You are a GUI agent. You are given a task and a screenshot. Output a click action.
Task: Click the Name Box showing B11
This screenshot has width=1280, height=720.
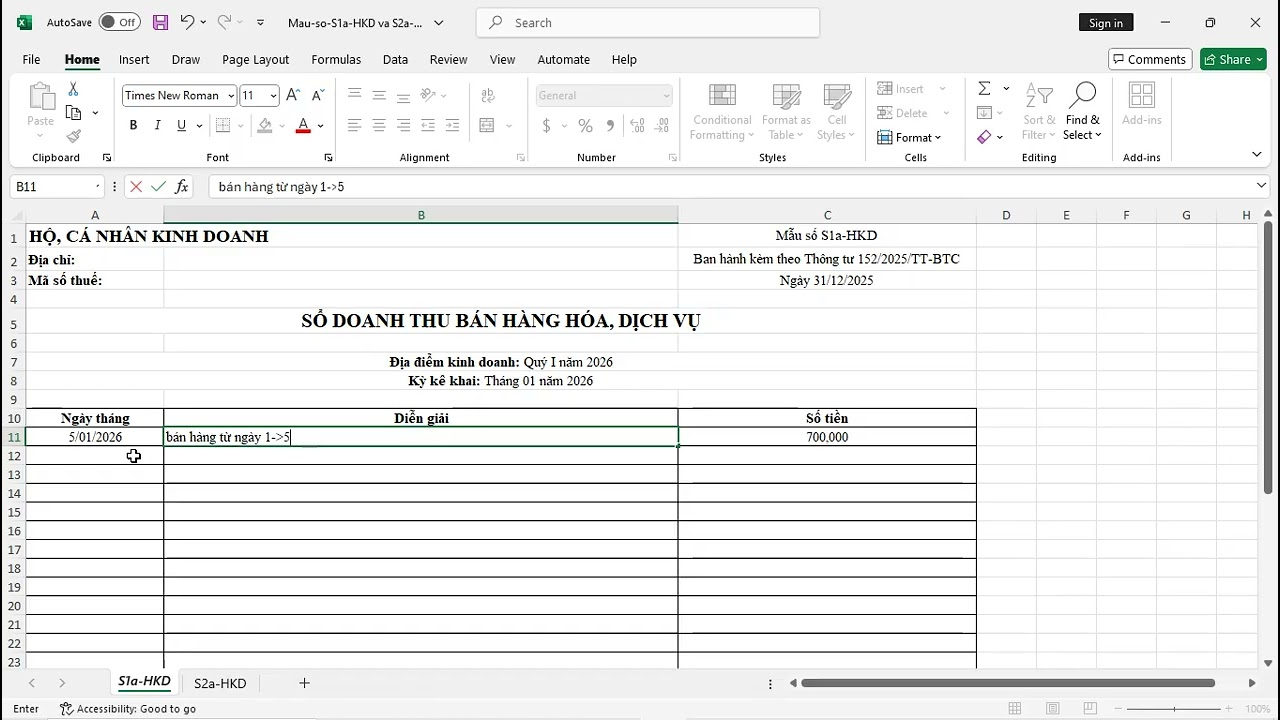(x=56, y=187)
